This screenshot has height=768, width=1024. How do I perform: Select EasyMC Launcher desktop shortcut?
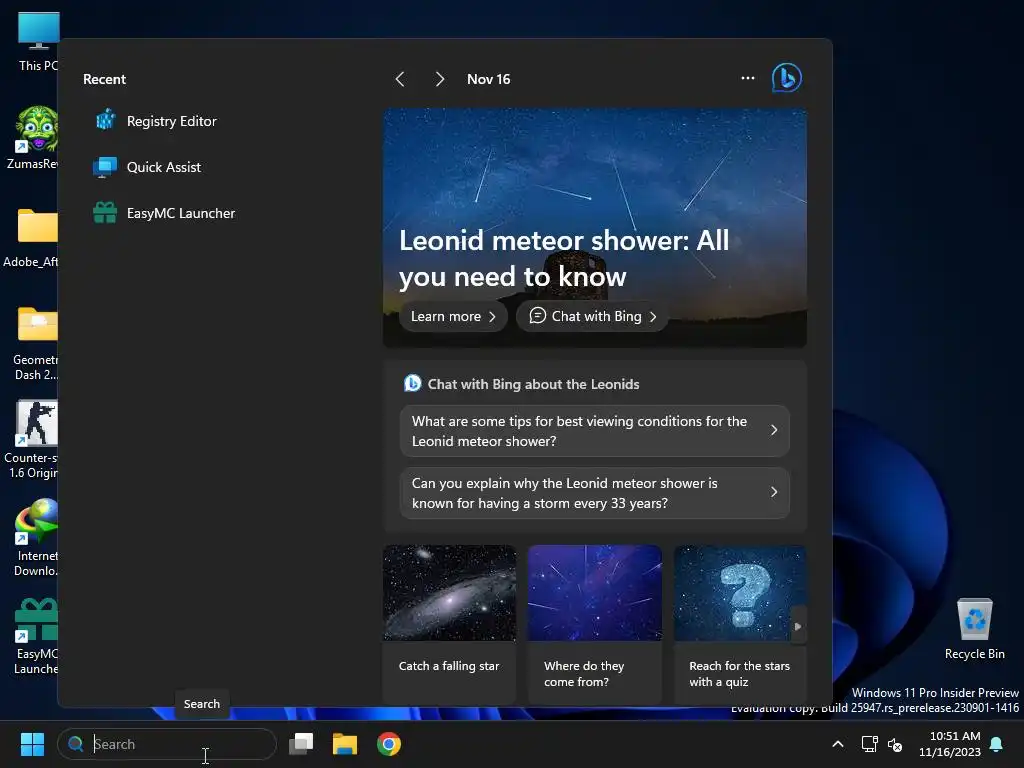pyautogui.click(x=36, y=637)
